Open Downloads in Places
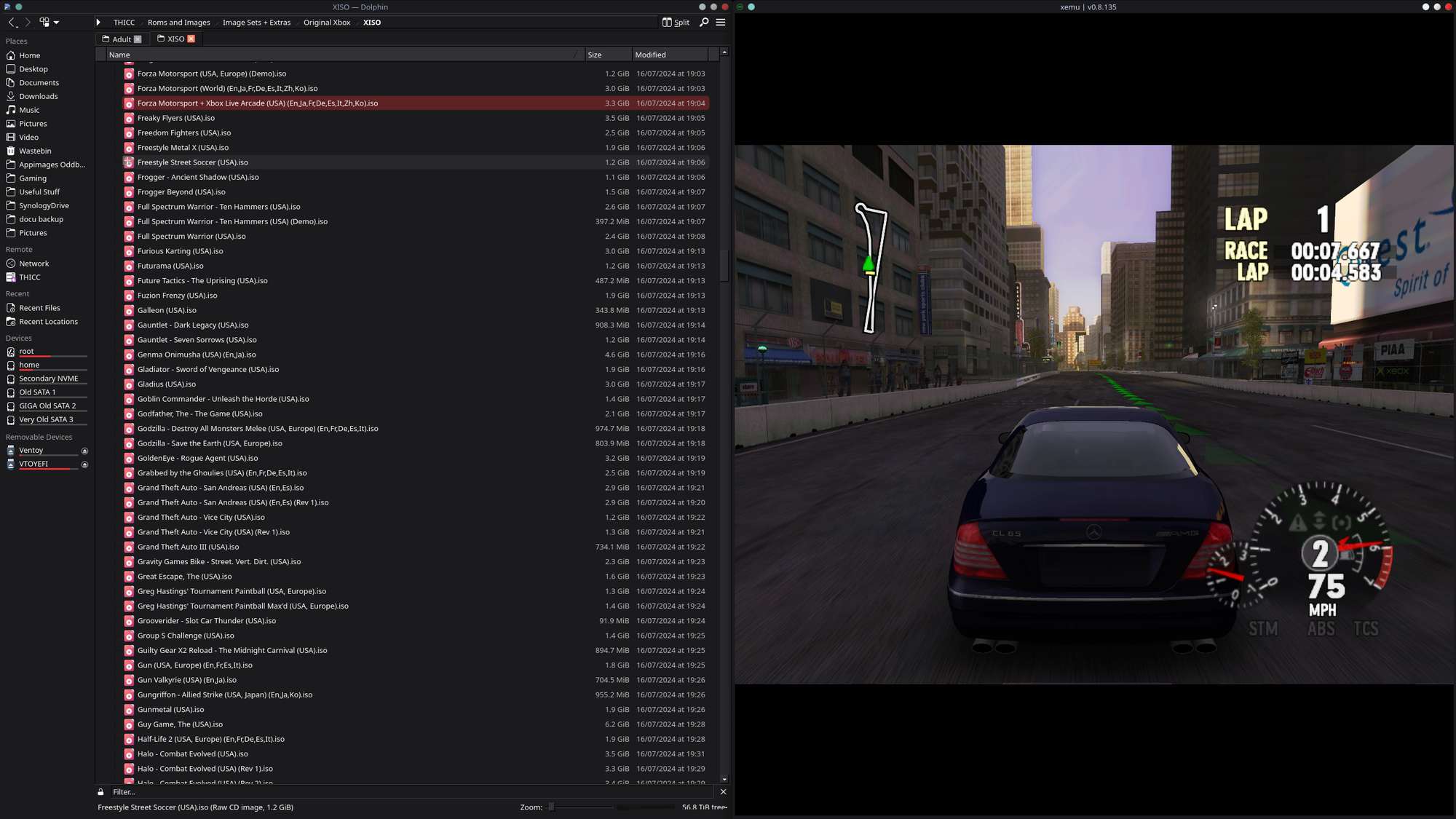The height and width of the screenshot is (819, 1456). coord(39,96)
